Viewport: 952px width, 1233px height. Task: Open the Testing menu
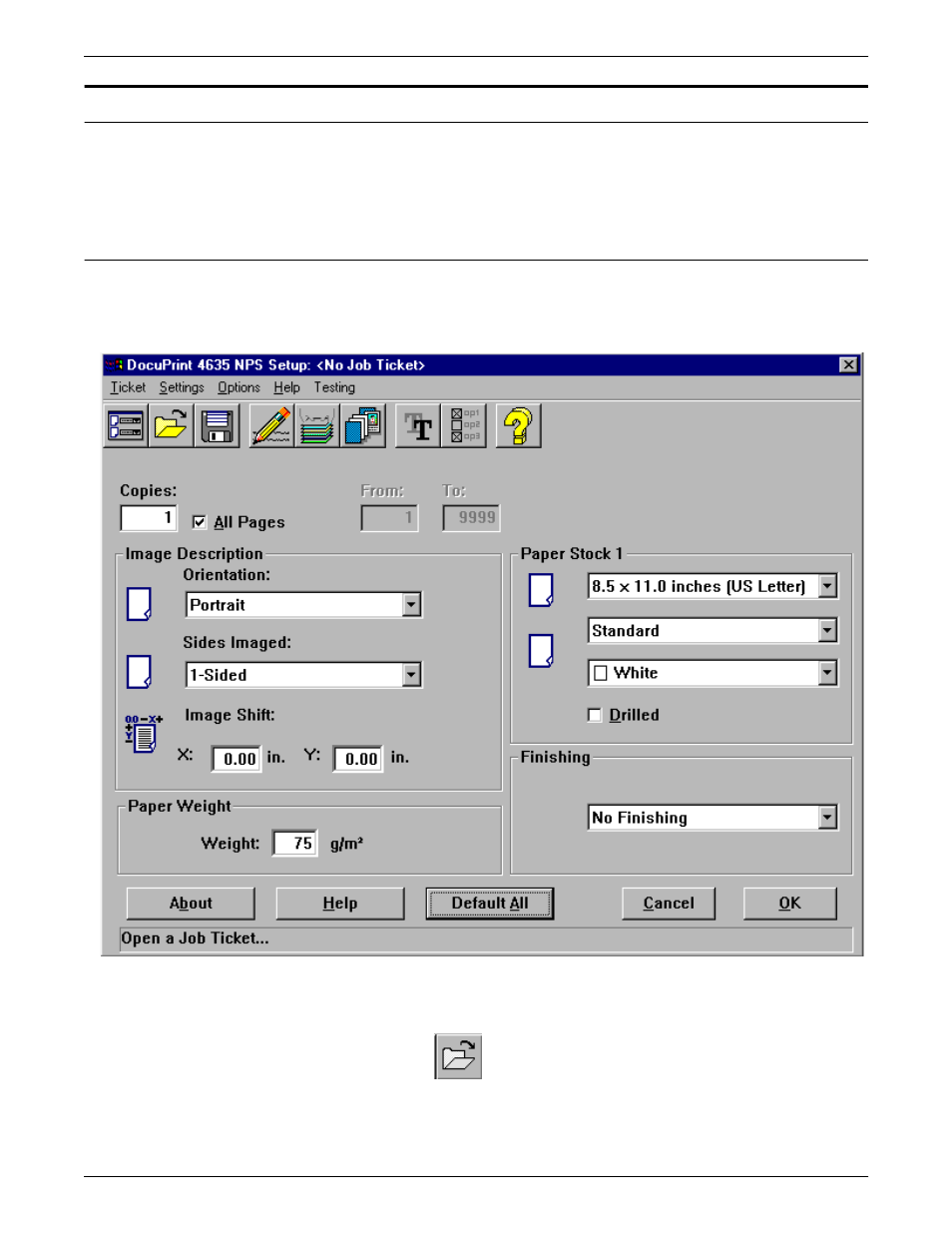click(x=334, y=387)
